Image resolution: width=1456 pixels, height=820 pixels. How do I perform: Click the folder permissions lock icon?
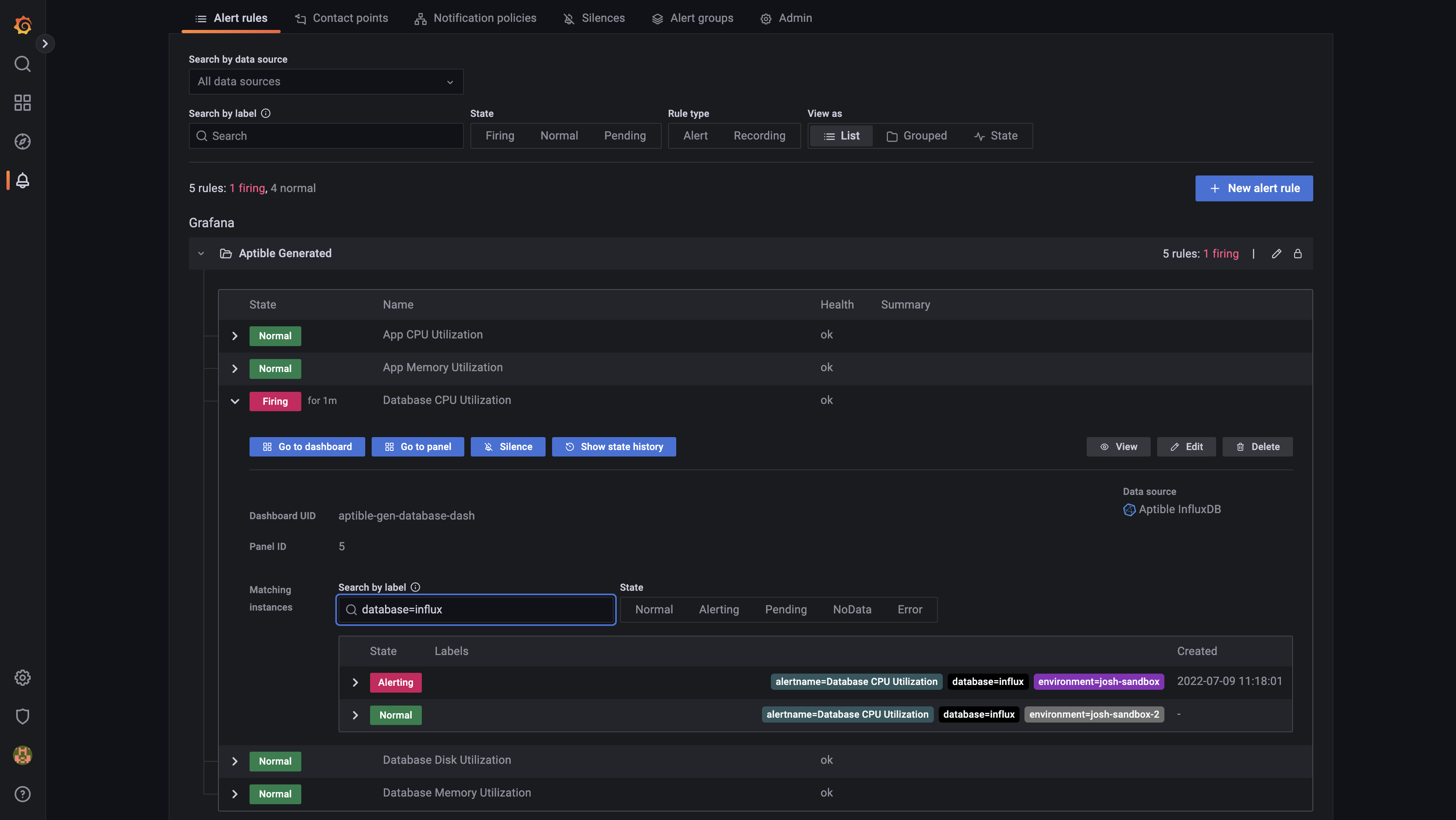[1298, 253]
